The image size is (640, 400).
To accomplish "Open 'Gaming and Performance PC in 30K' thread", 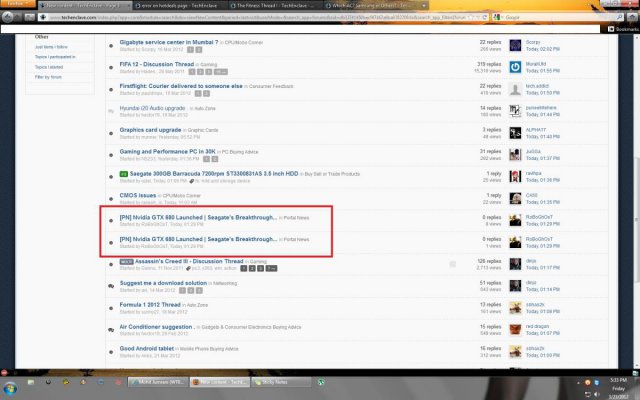I will 167,151.
